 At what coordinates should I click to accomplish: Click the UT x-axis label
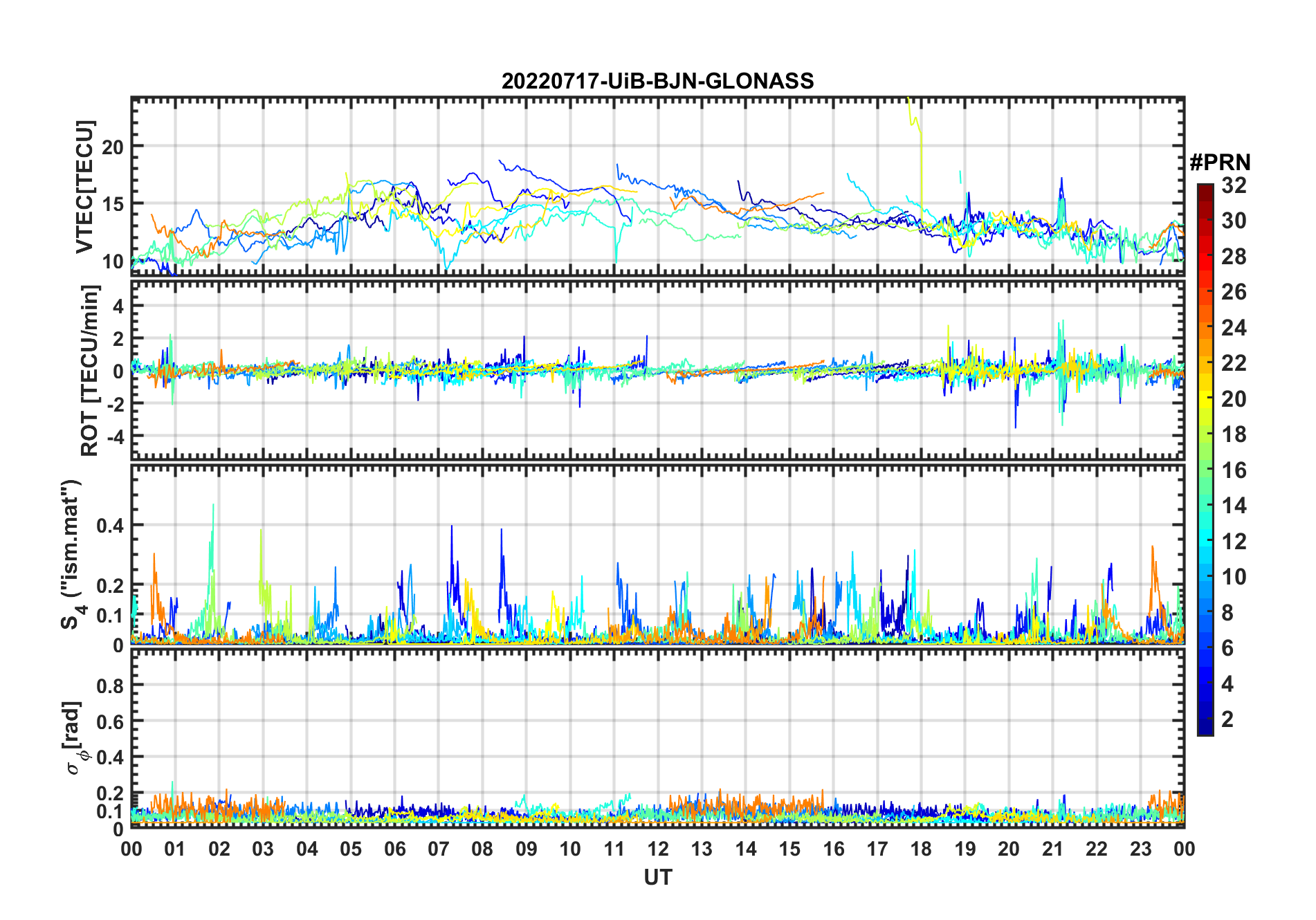click(x=657, y=877)
